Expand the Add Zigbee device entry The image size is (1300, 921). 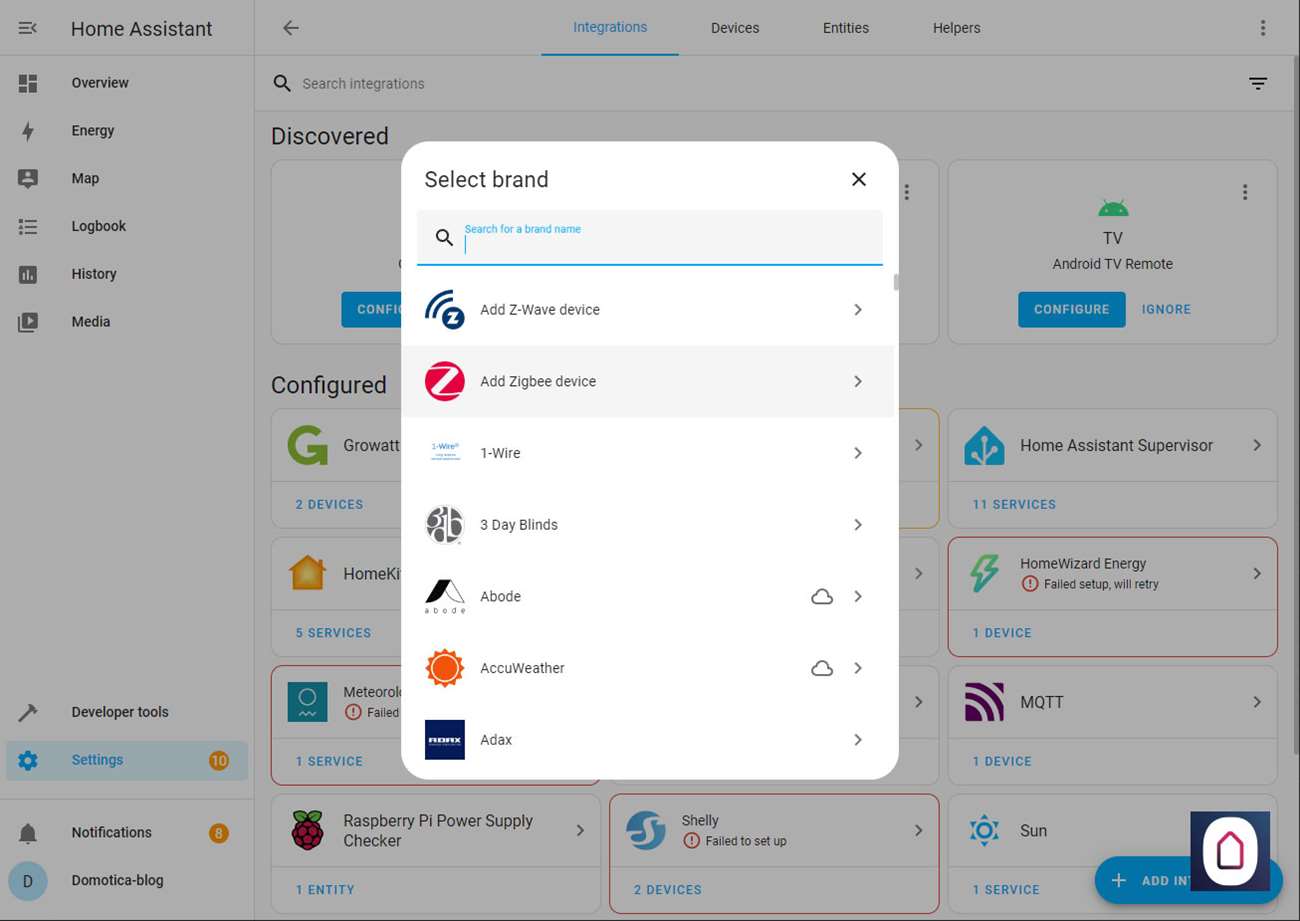[858, 381]
